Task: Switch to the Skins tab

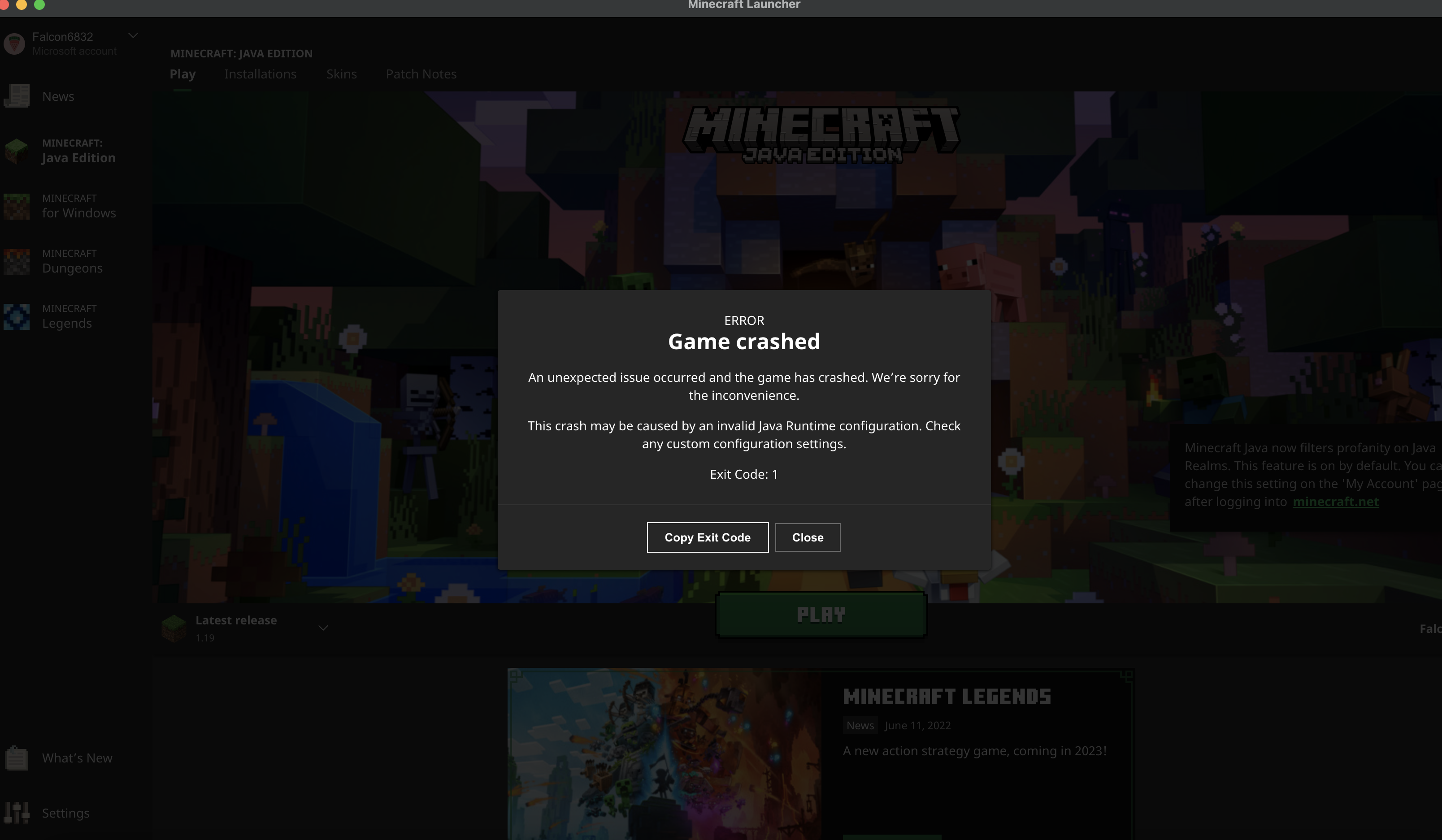Action: pyautogui.click(x=341, y=74)
